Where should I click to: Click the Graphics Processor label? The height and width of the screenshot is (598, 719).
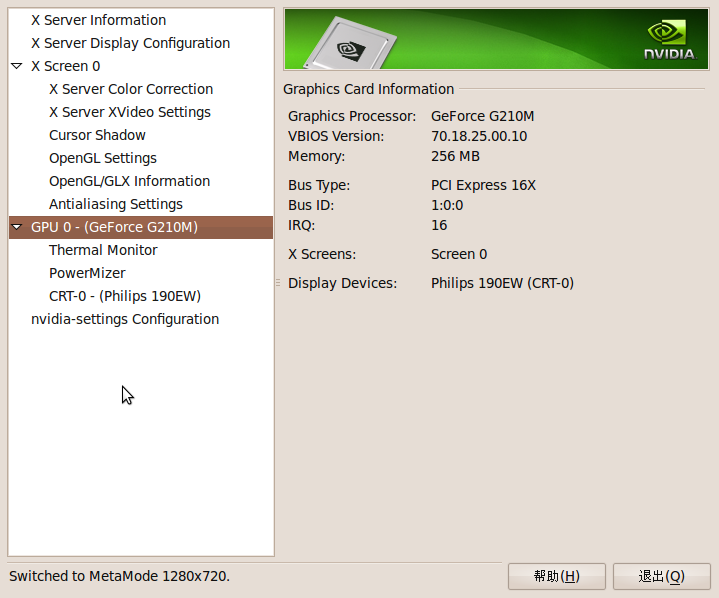352,116
